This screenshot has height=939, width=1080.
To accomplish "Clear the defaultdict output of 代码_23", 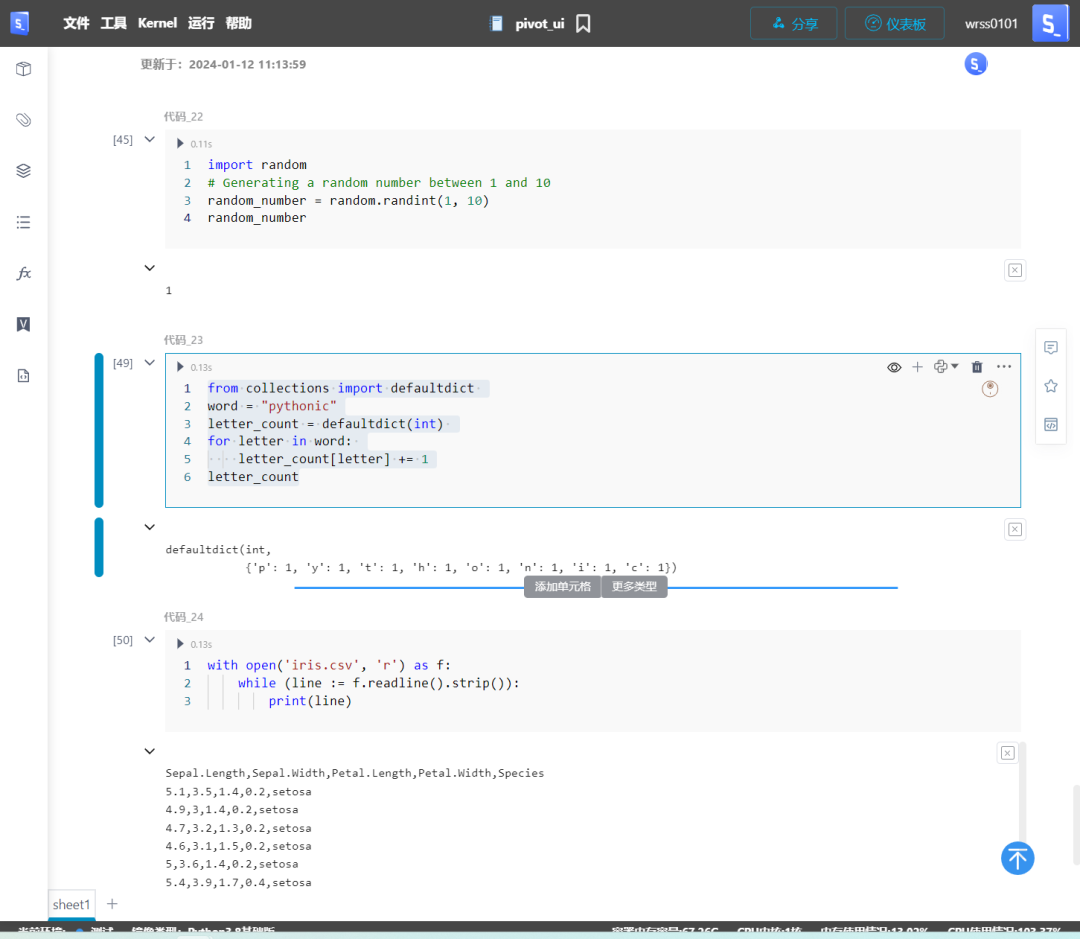I will point(1015,529).
